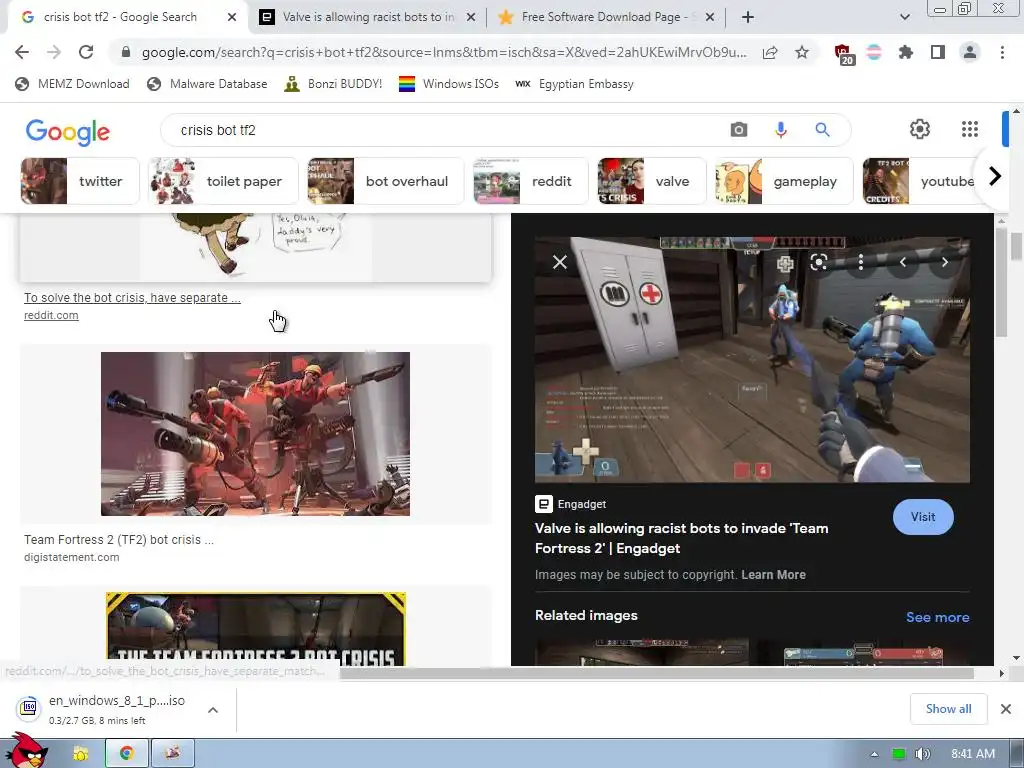Close the image preview panel with the X

560,263
